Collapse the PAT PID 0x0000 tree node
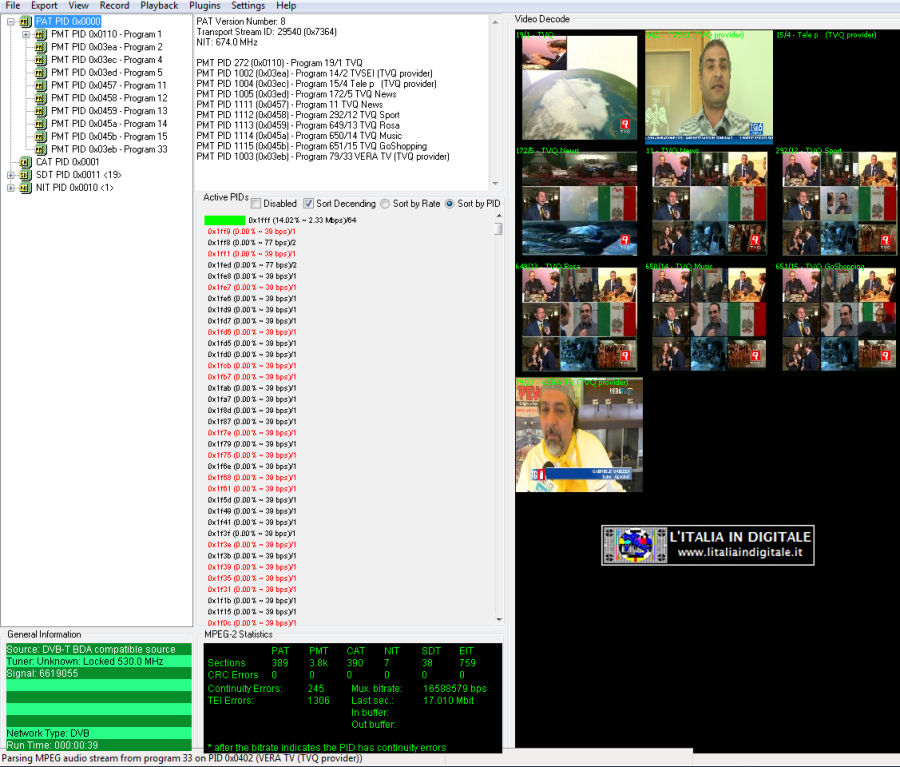 tap(10, 22)
